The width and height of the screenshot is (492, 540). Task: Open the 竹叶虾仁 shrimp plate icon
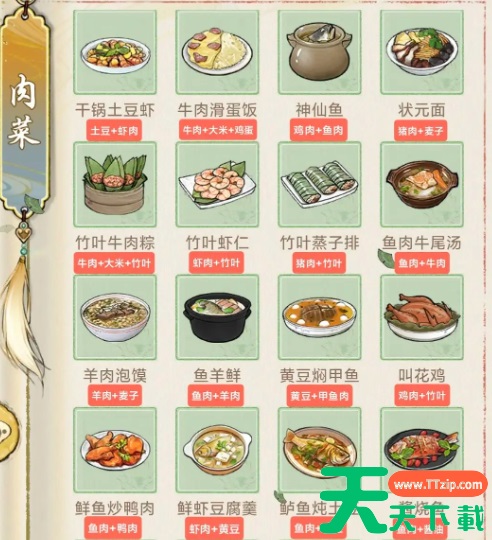[217, 184]
